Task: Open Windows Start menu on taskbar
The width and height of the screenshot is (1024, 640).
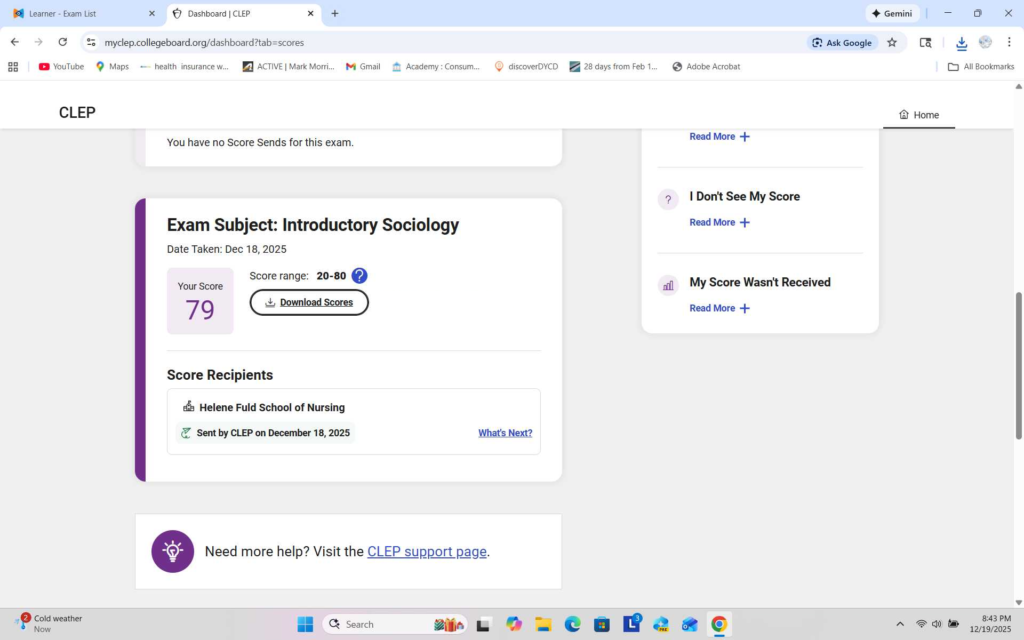Action: [x=305, y=624]
